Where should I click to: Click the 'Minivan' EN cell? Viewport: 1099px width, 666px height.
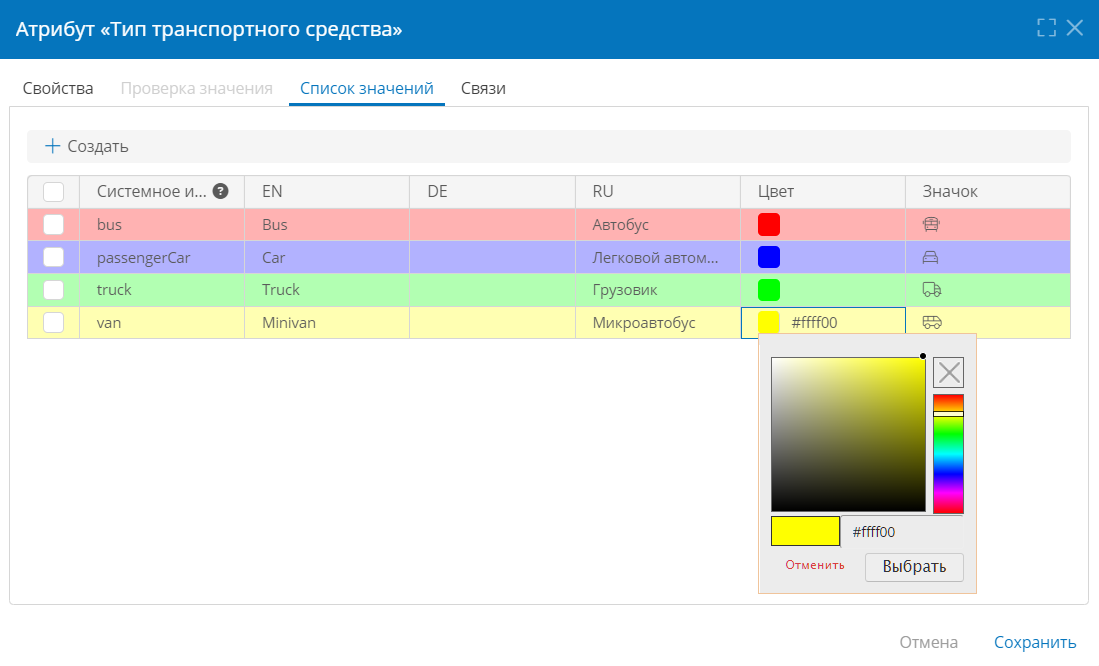327,322
